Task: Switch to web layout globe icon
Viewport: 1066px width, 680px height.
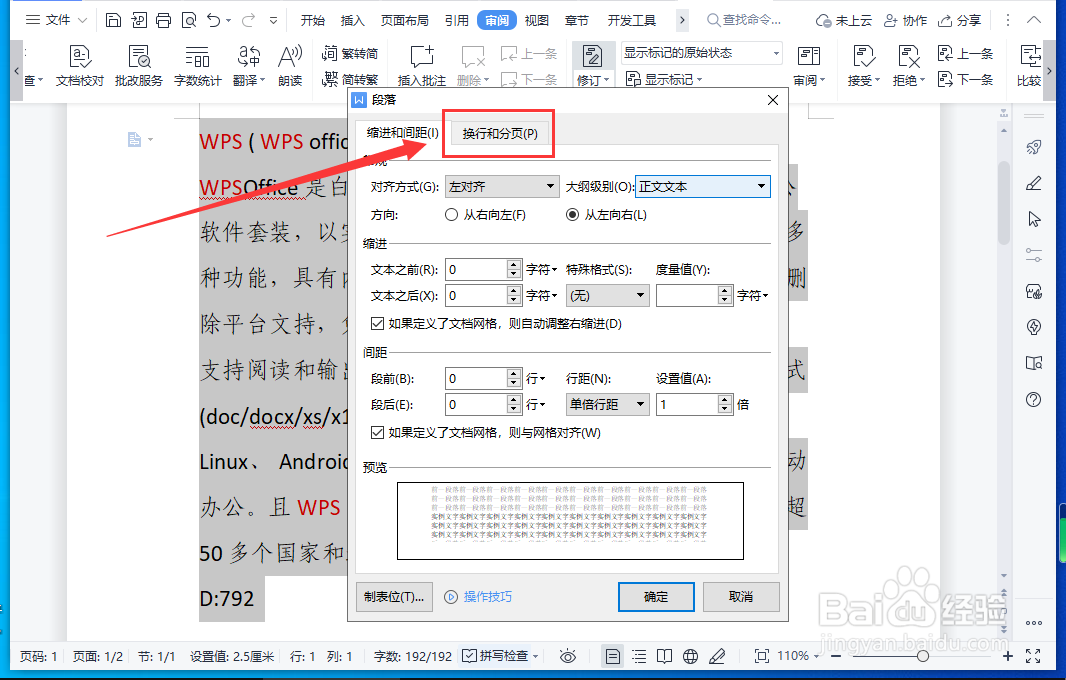Action: click(691, 656)
